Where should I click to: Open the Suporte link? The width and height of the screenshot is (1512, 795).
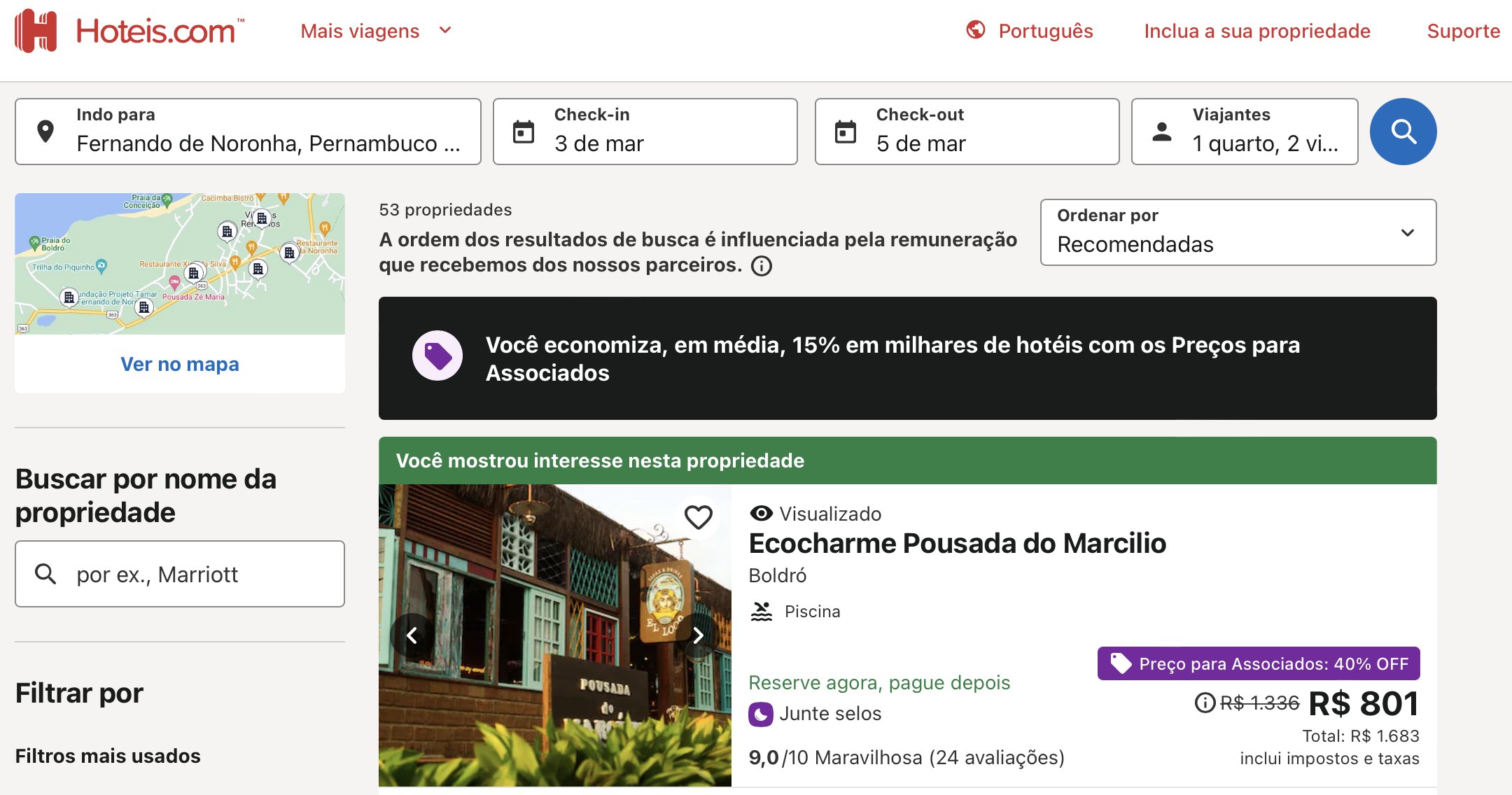point(1463,31)
